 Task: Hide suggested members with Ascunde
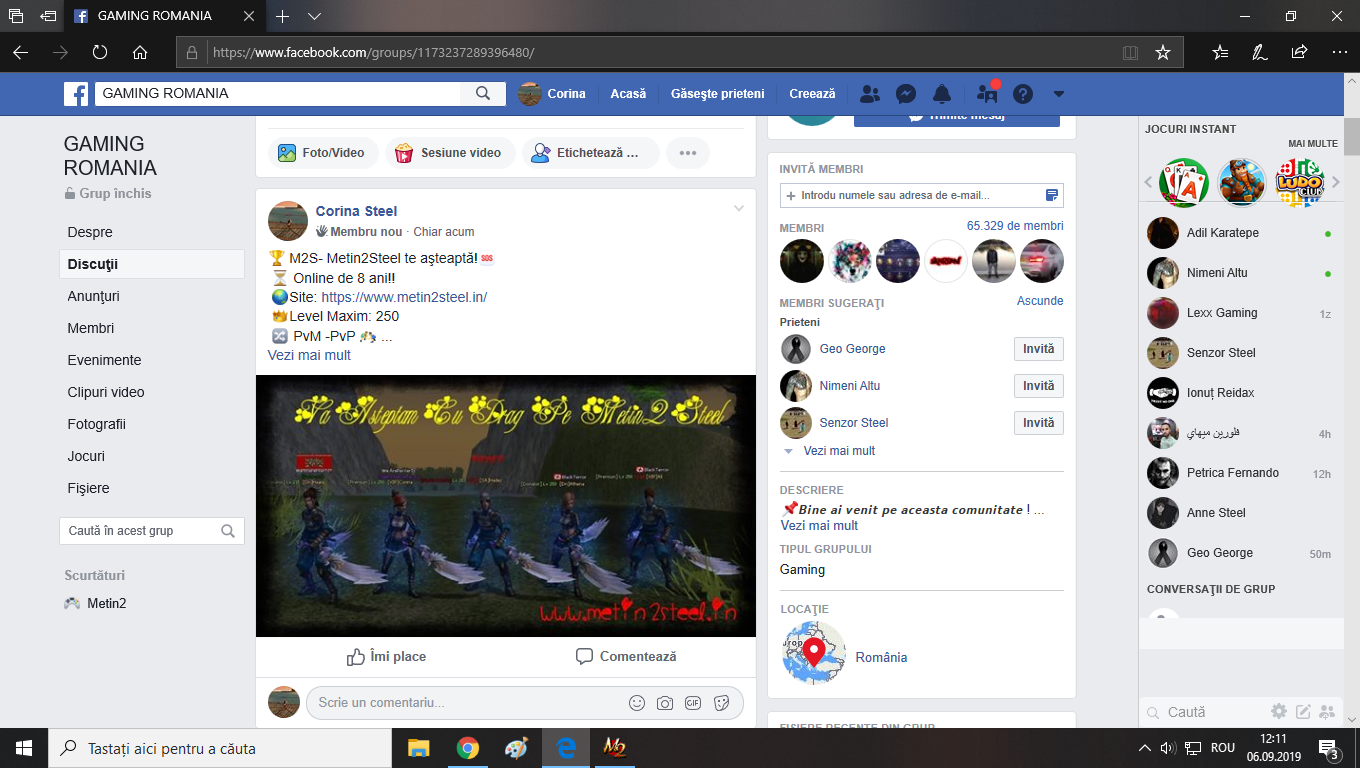coord(1040,301)
